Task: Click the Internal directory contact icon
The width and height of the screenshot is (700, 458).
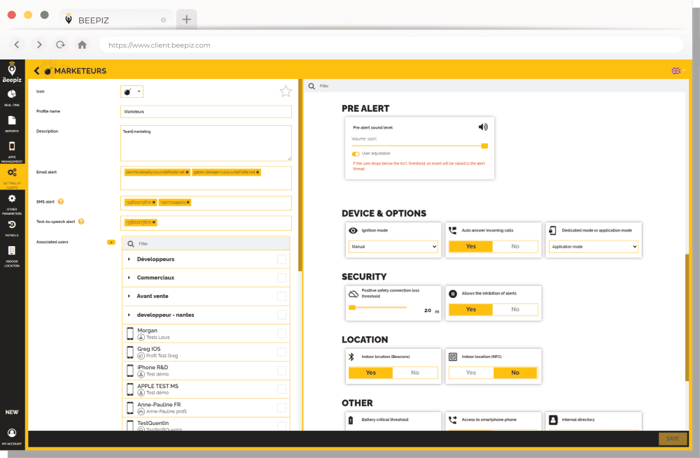Action: [553, 420]
